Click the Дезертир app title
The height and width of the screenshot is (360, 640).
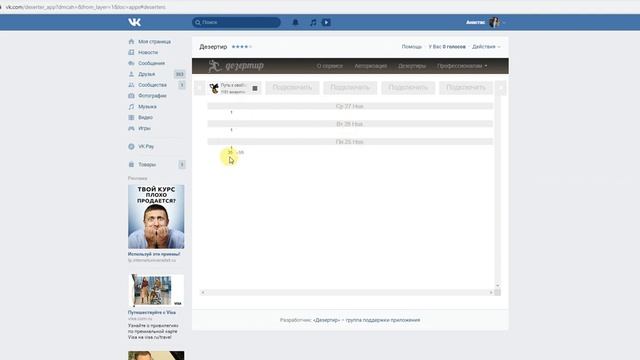[x=213, y=47]
